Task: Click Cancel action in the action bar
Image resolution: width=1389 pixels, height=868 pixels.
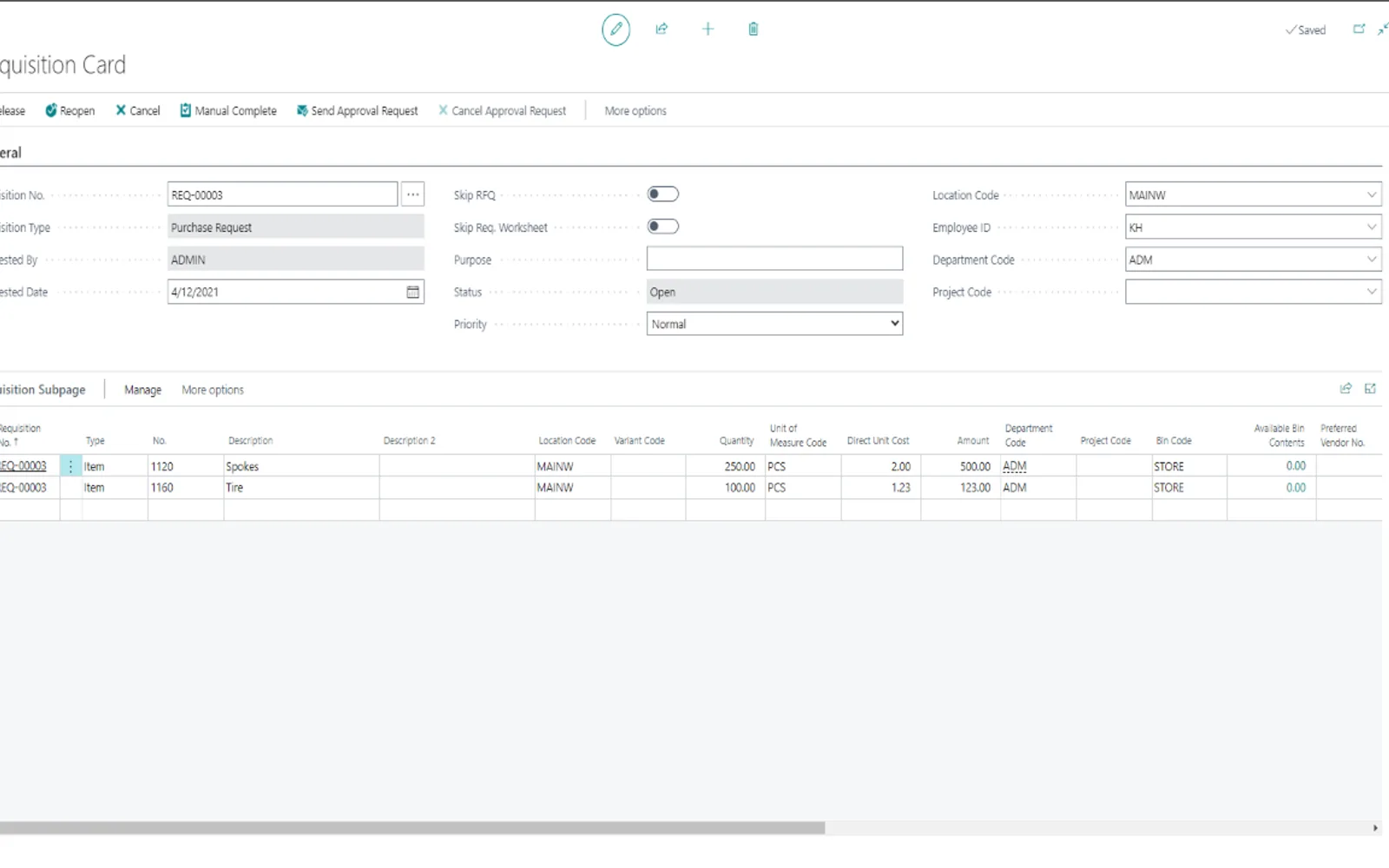Action: pyautogui.click(x=138, y=111)
